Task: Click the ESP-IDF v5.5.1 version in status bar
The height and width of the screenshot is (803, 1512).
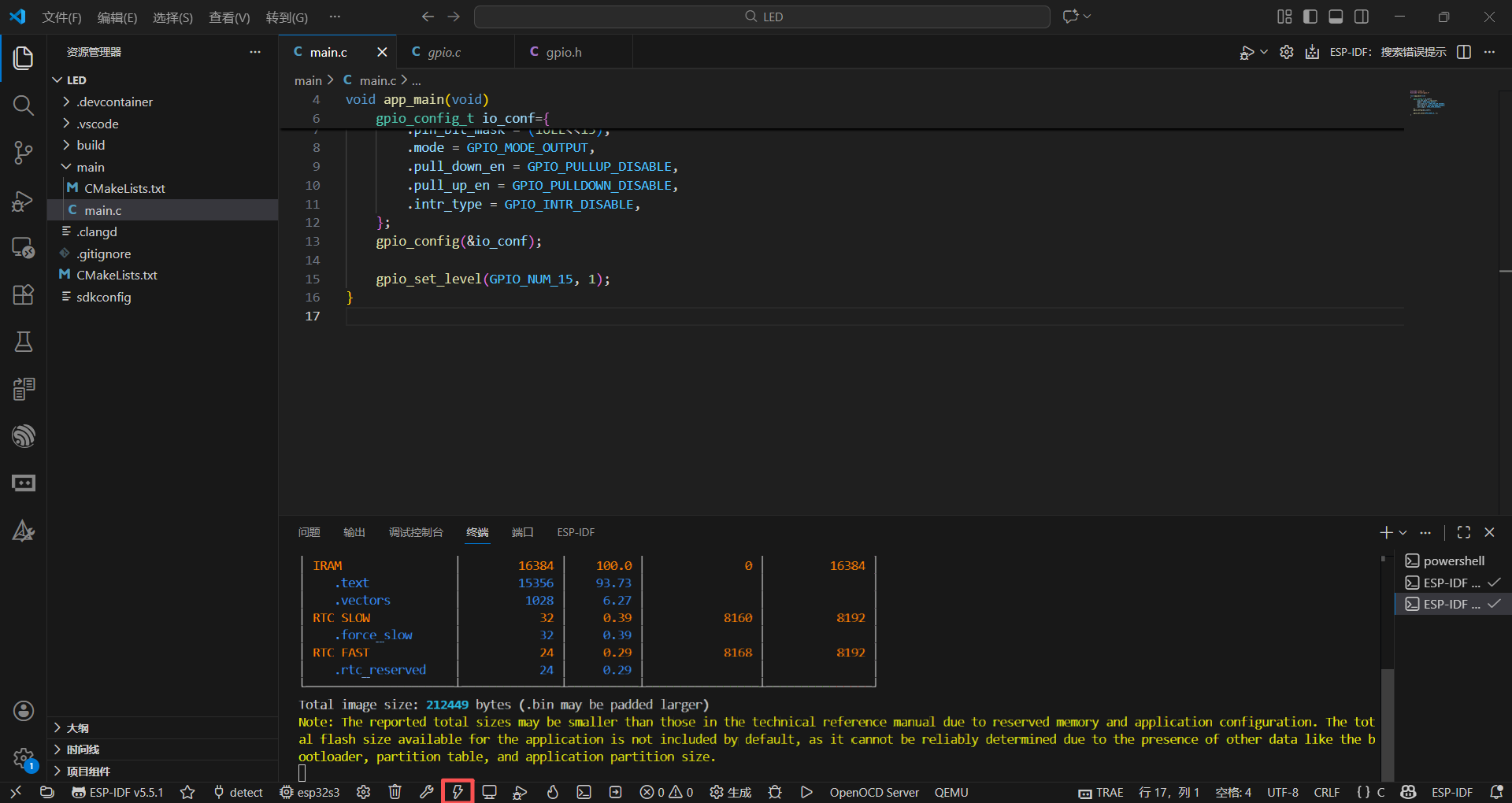Action: [117, 792]
